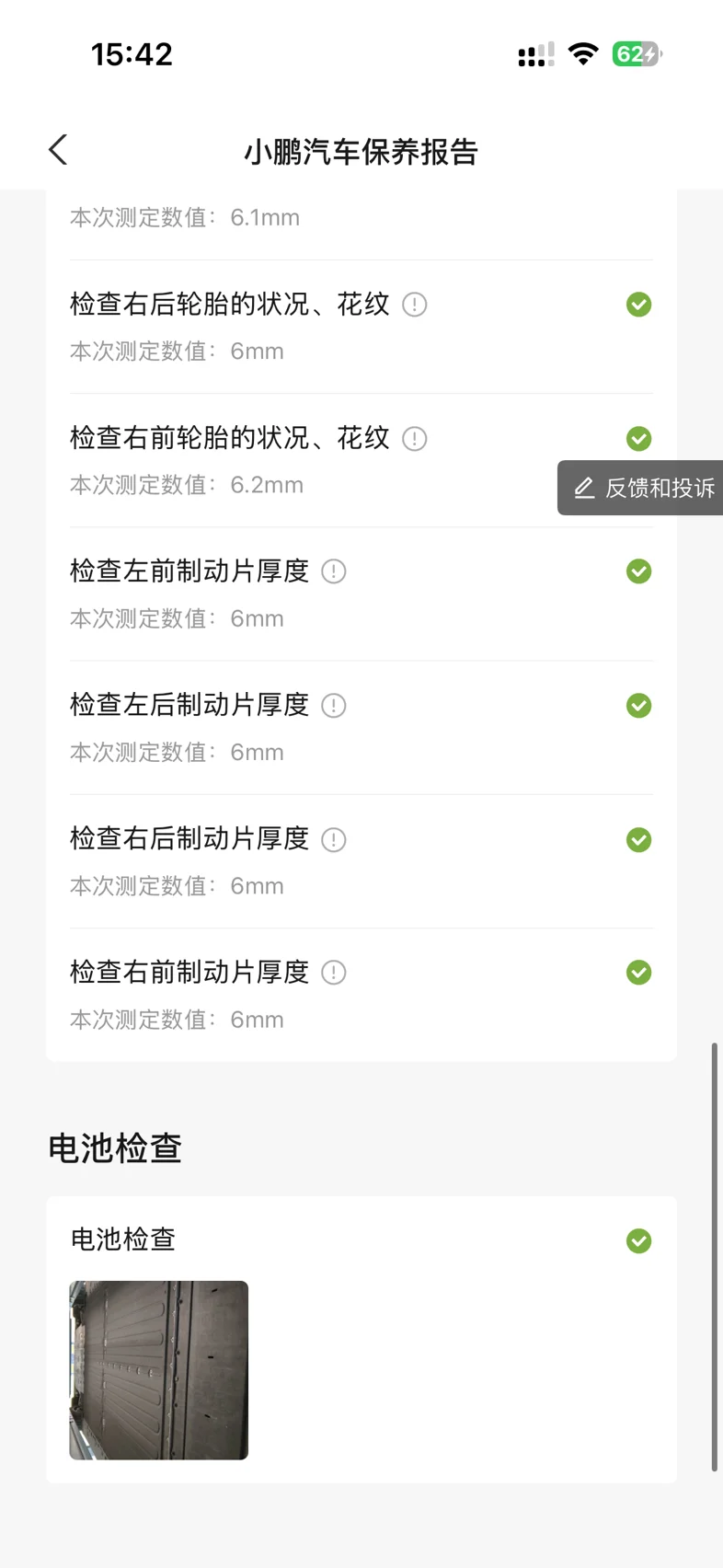Open info icon for 检查左后制动片厚度
The width and height of the screenshot is (723, 1568).
coord(334,706)
